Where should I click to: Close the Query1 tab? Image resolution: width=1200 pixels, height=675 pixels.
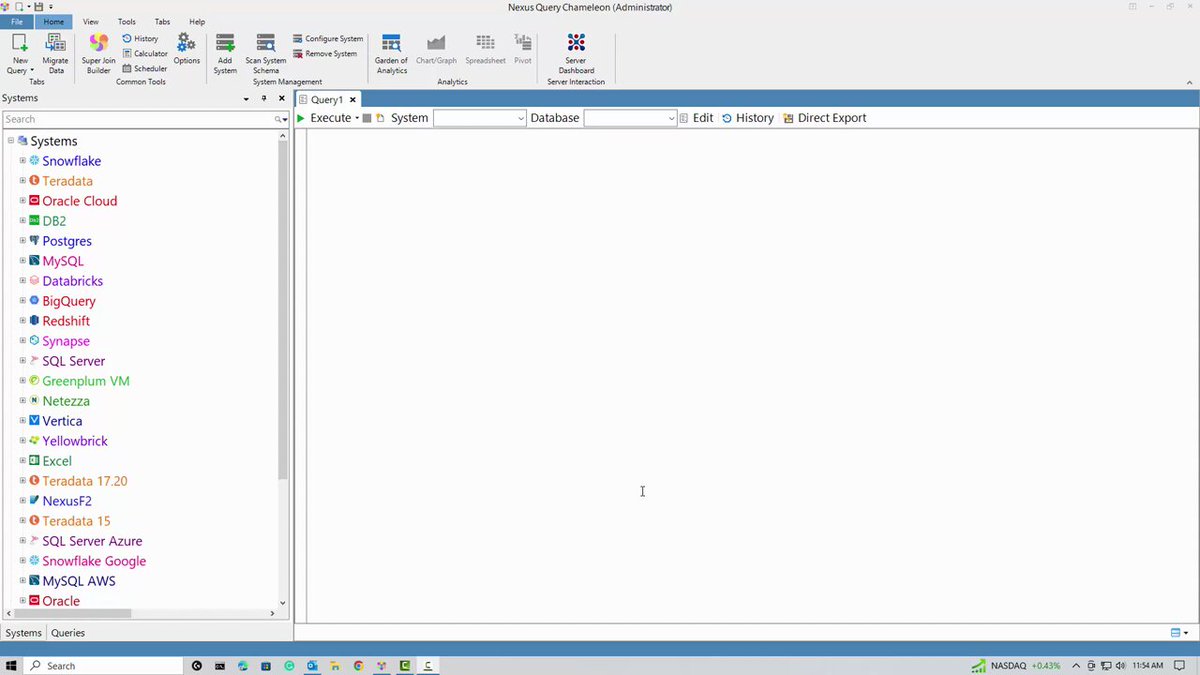[353, 100]
